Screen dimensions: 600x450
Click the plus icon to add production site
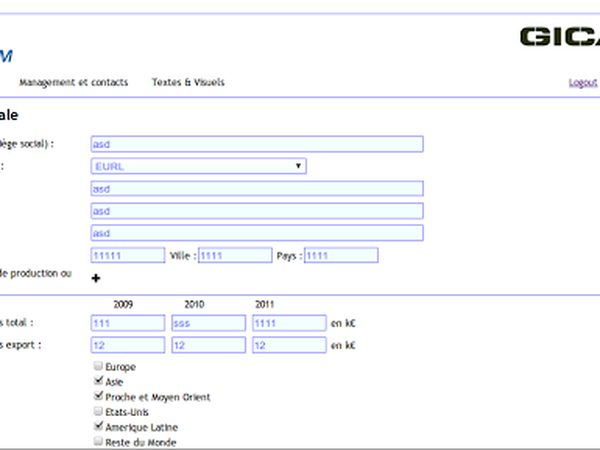[96, 278]
